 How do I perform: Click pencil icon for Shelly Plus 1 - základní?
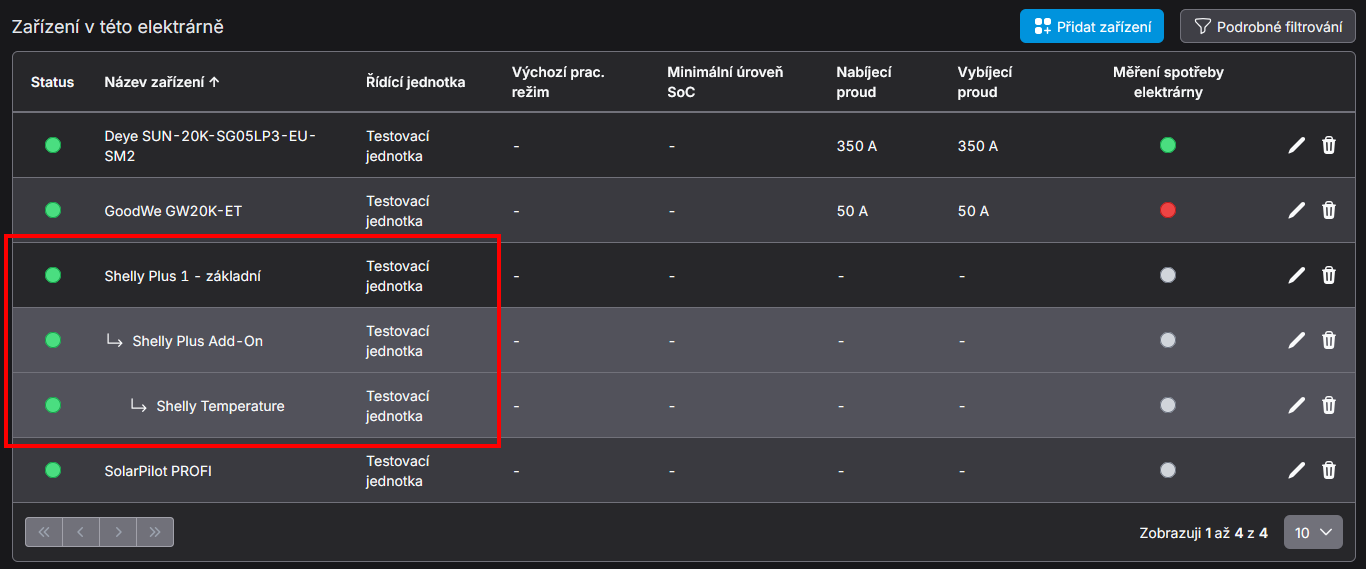(1296, 276)
